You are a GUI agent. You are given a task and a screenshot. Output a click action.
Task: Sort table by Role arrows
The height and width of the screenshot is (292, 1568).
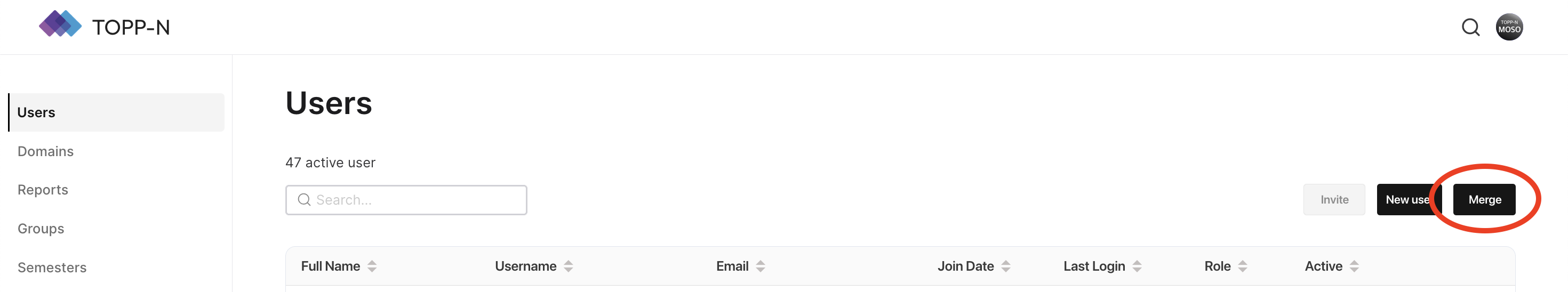coord(1242,266)
